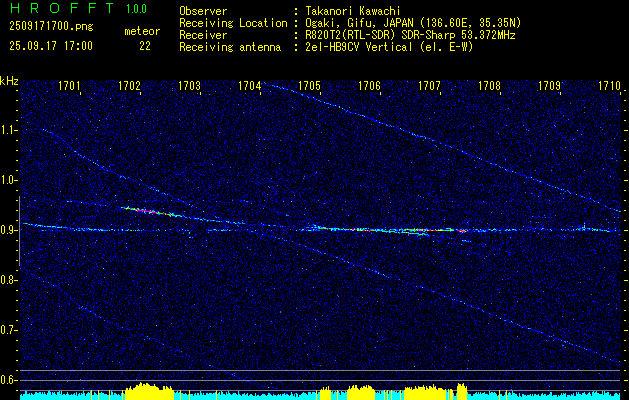Viewport: 629px width, 400px height.
Task: Click the version number 1.0.0
Action: point(136,9)
